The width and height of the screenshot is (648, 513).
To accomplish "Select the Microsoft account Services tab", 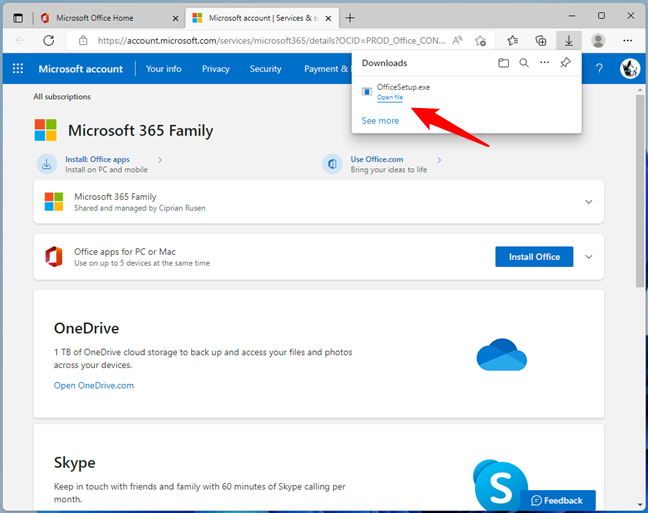I will (263, 18).
